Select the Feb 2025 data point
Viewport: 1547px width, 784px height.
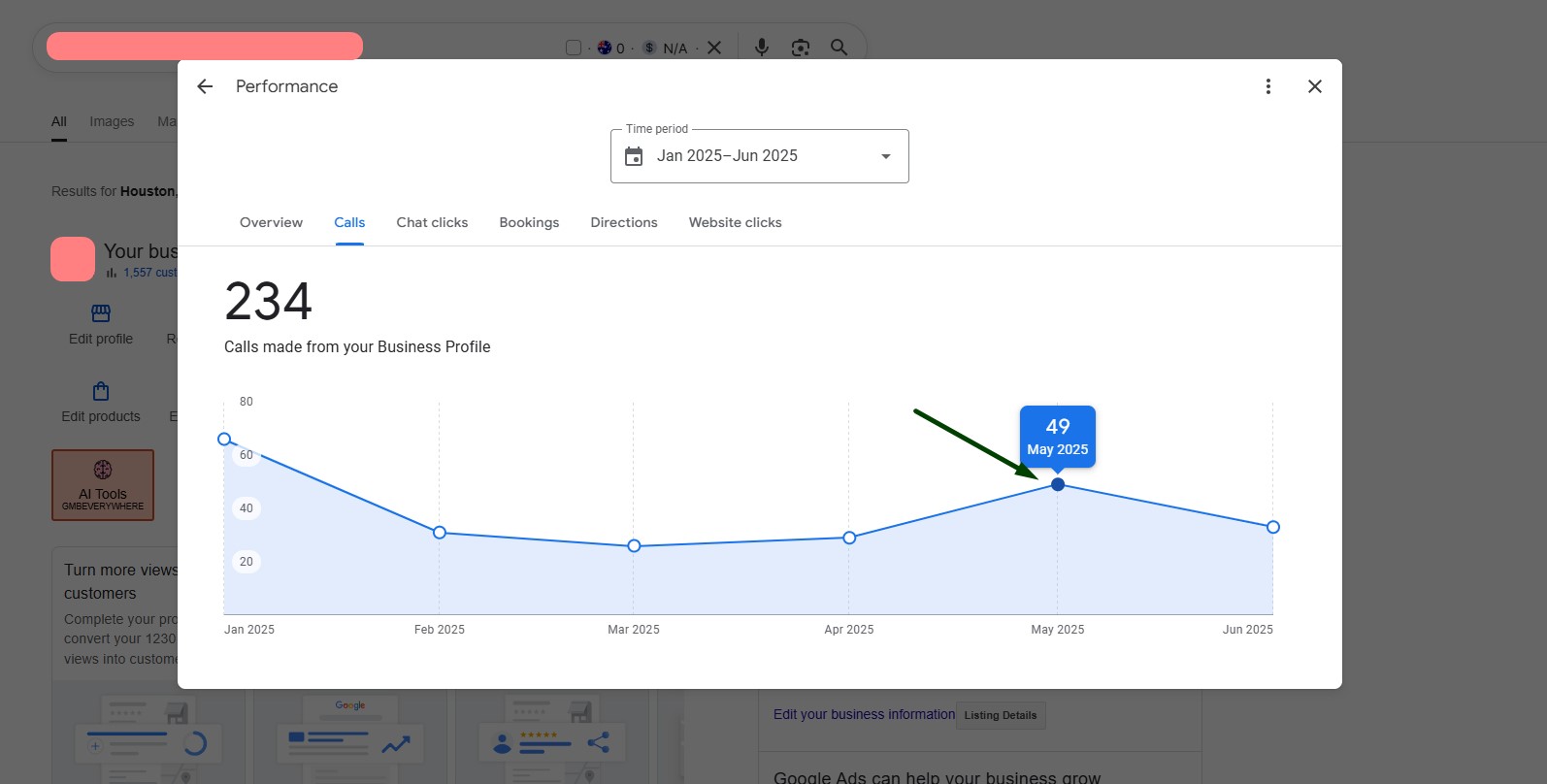point(440,533)
